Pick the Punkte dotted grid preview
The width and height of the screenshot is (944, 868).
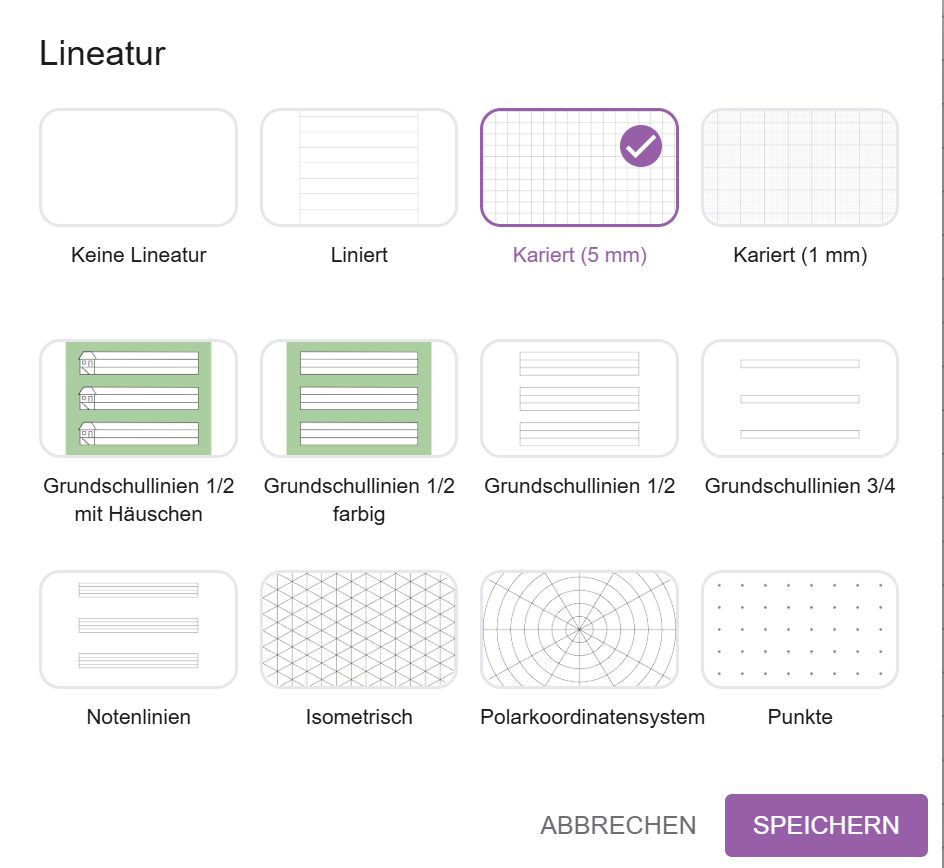[x=800, y=630]
